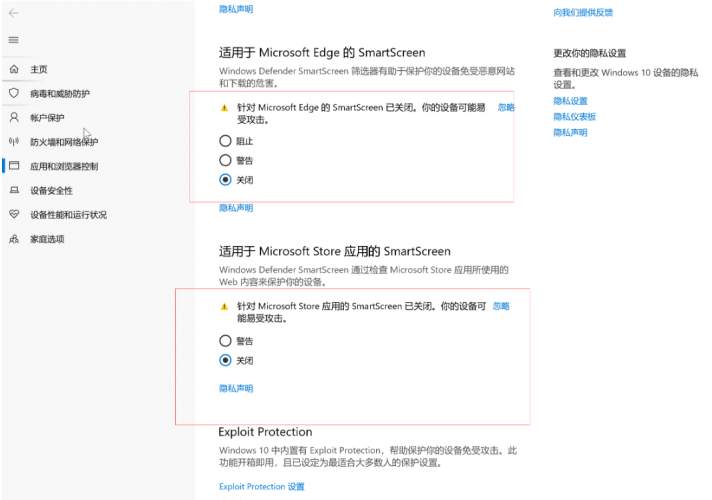Screen dimensions: 712x500
Task: Click the network icon for 防火墙和网络保护
Action: pos(14,142)
